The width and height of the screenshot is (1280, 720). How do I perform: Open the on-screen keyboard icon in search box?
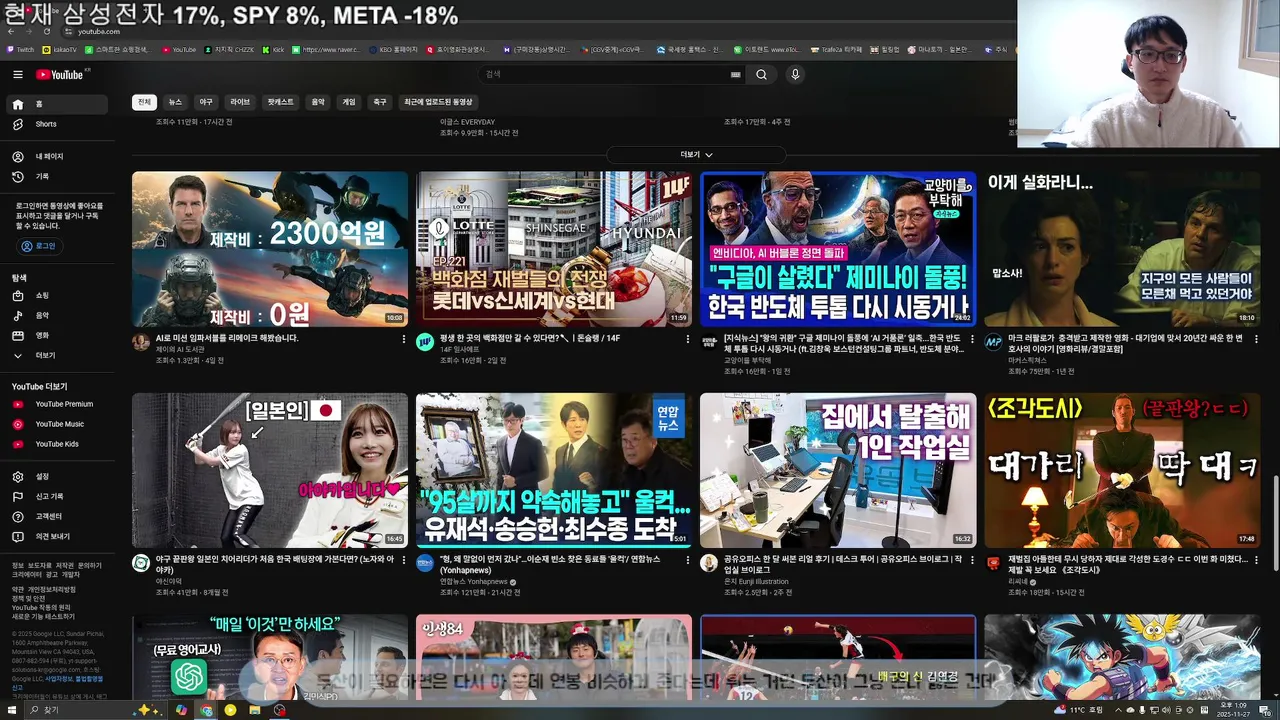click(736, 74)
